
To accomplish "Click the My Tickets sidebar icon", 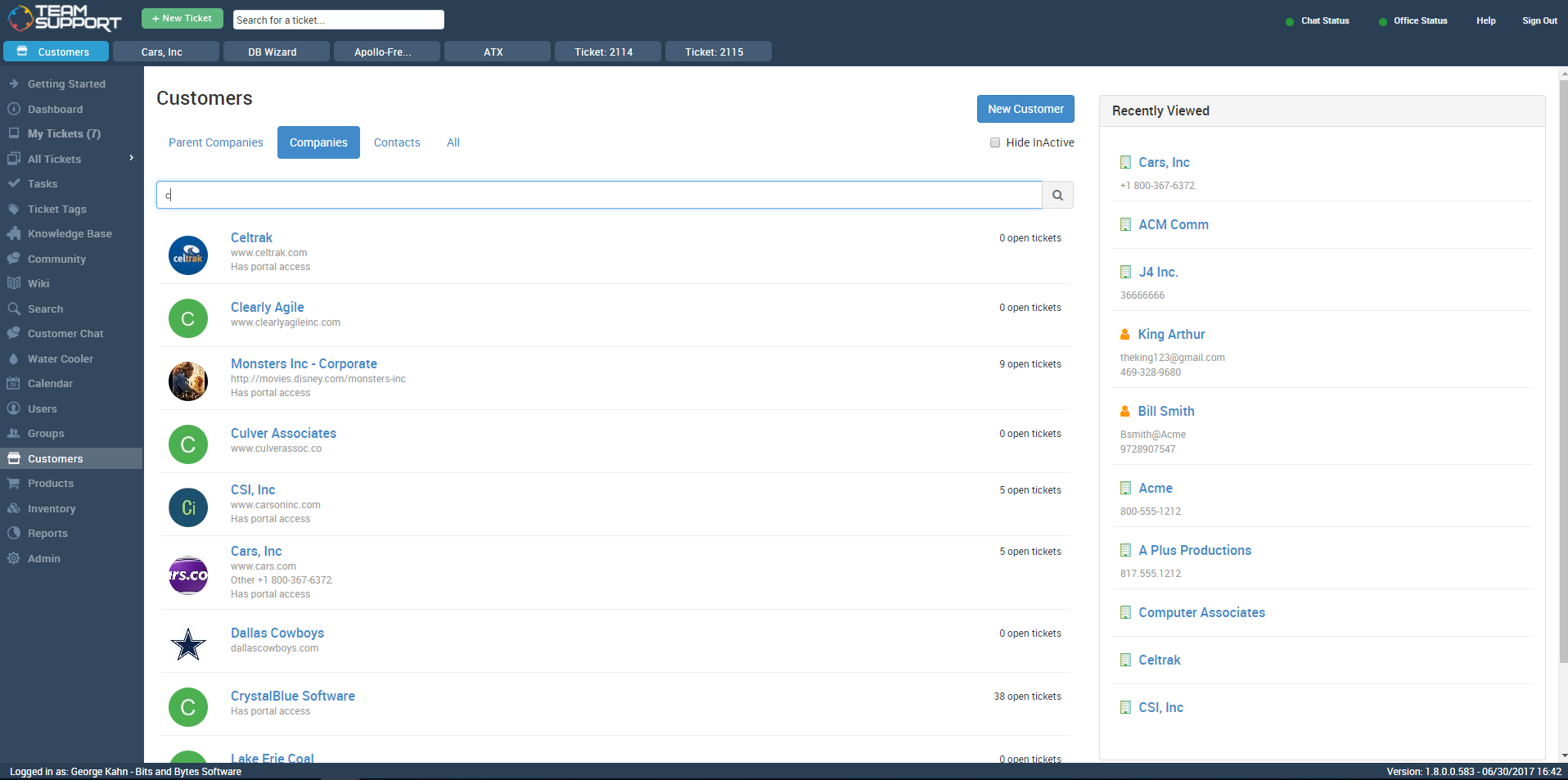I will point(14,133).
